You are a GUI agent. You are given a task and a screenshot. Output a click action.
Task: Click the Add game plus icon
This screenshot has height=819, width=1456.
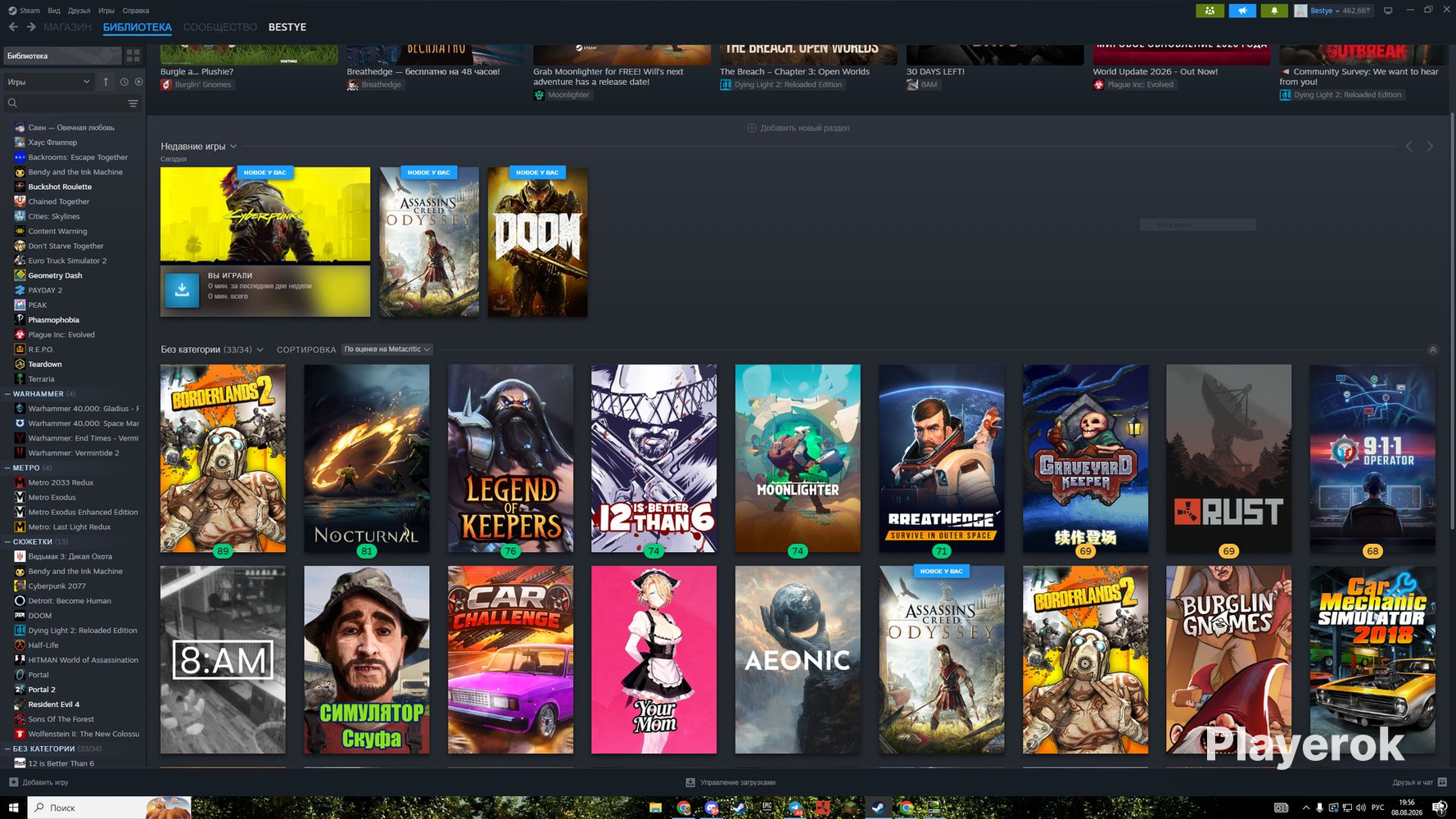13,782
